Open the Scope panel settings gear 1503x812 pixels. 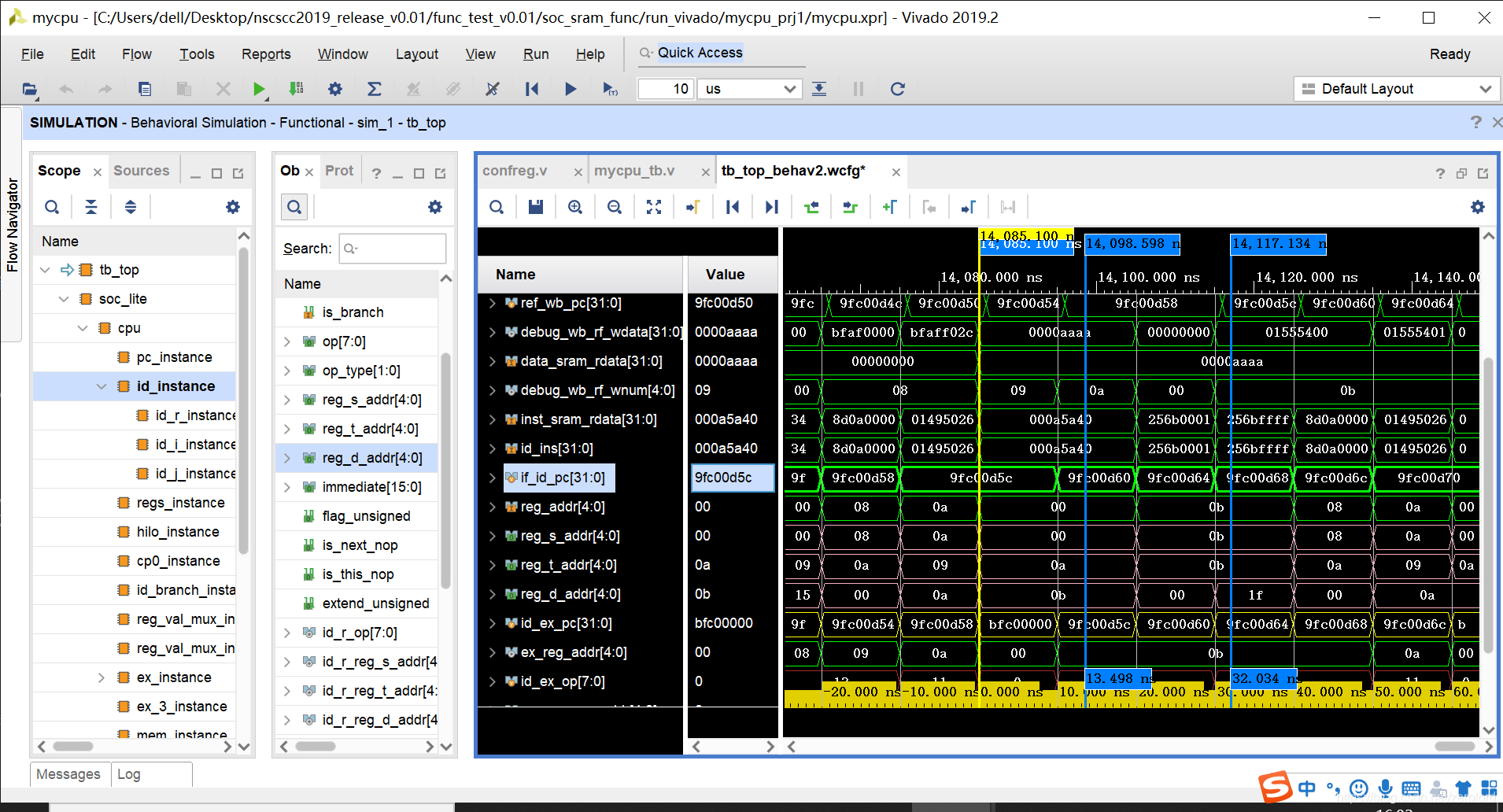point(233,207)
